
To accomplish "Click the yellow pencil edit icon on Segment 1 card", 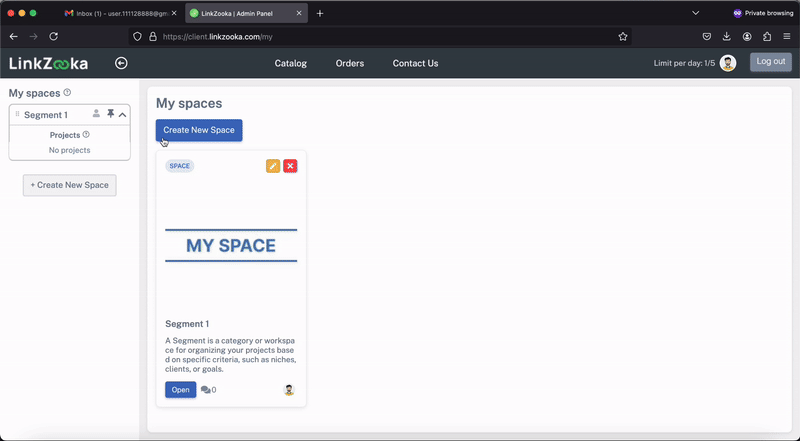I will 273,166.
